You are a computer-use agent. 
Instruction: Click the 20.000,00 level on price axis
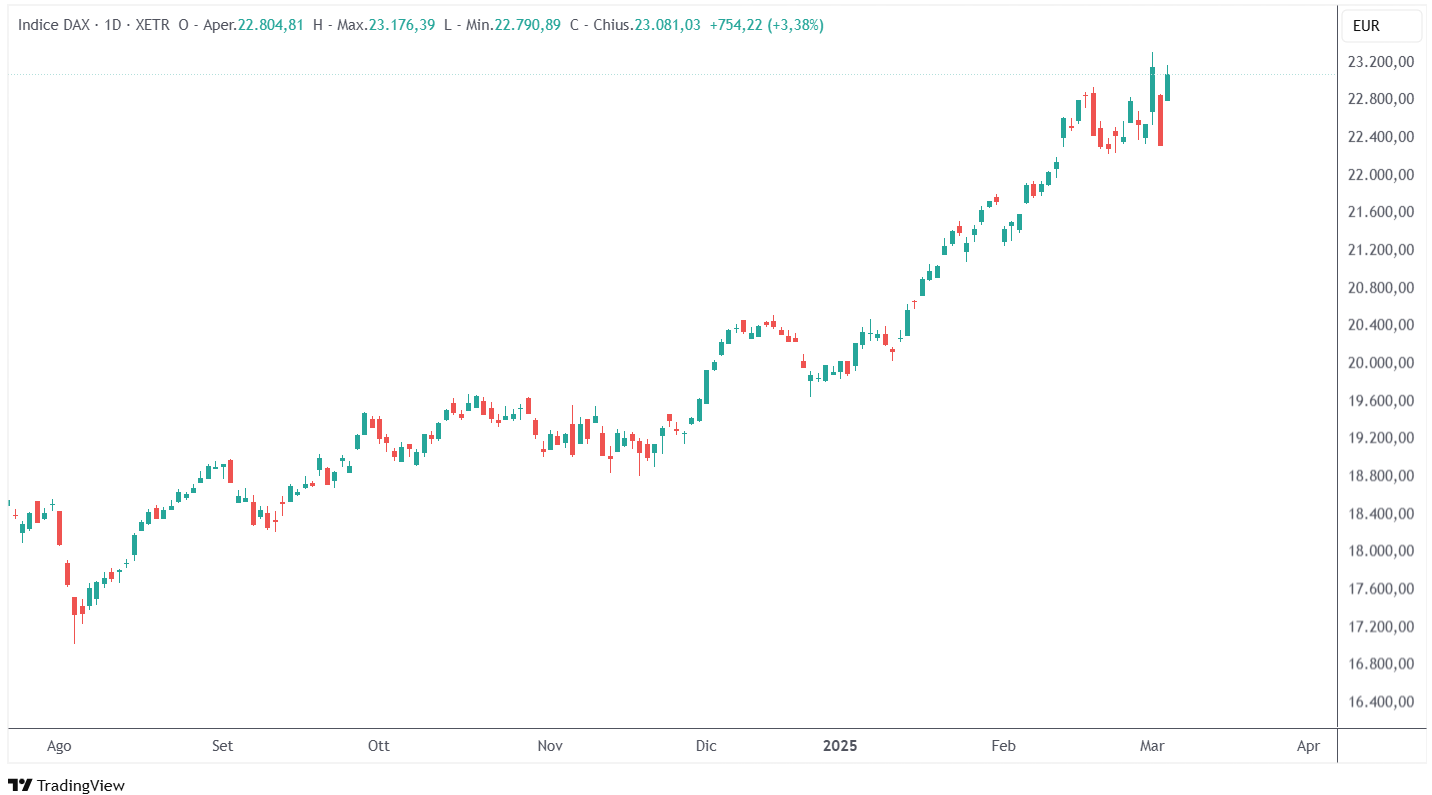point(1380,363)
